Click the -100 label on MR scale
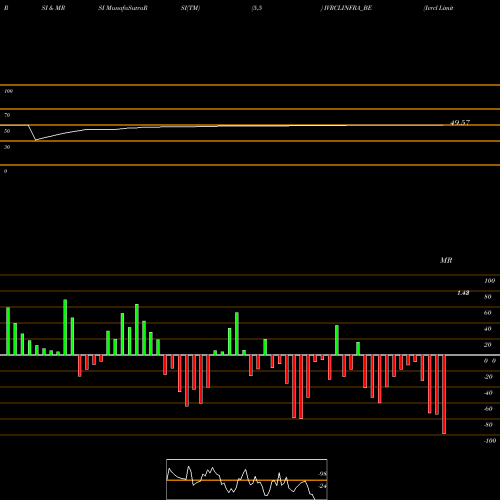500x500 pixels. coord(490,441)
